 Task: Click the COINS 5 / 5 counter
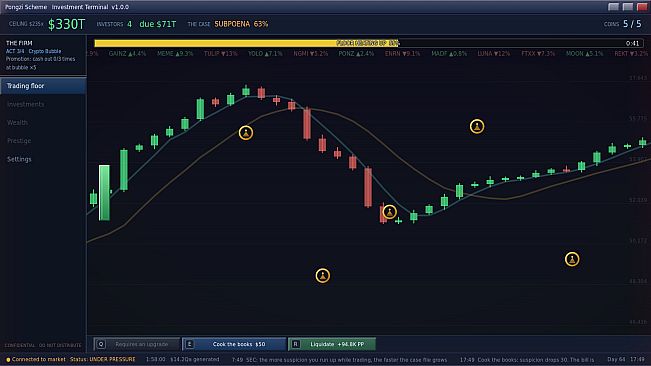click(622, 24)
